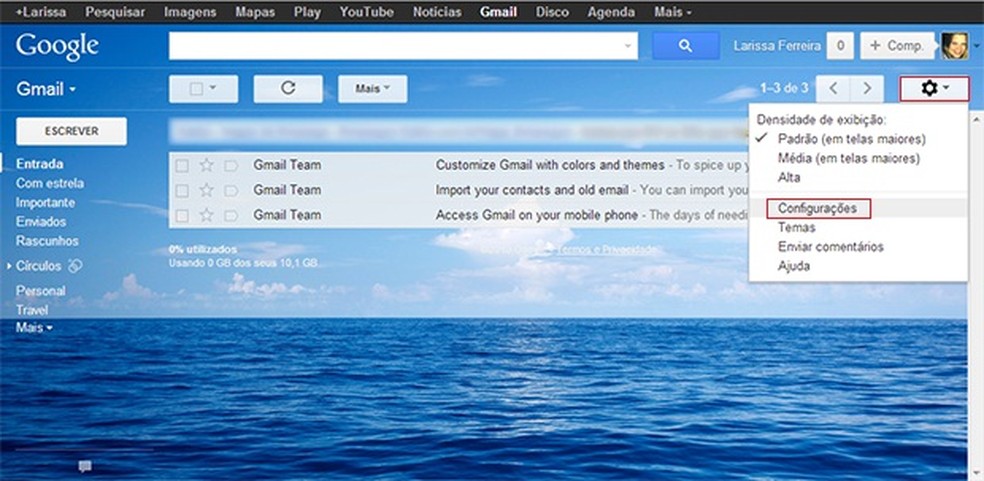Viewport: 984px width, 481px height.
Task: Open the 'Travel' label
Action: point(32,310)
